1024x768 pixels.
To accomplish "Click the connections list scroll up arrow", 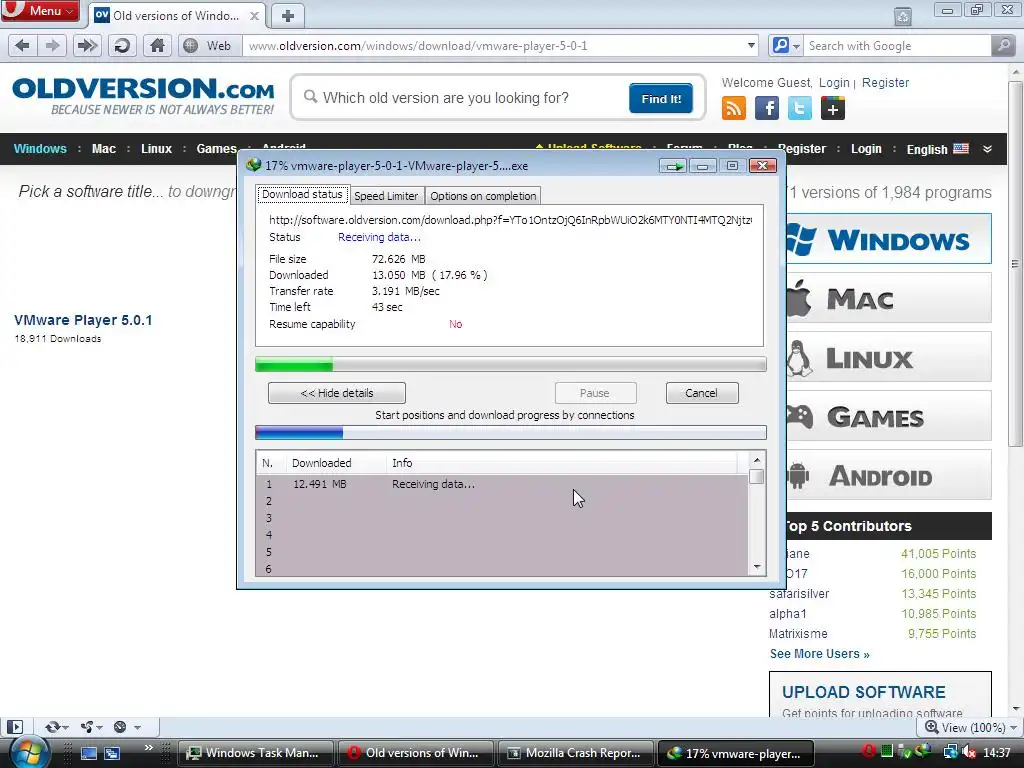I will tap(757, 460).
